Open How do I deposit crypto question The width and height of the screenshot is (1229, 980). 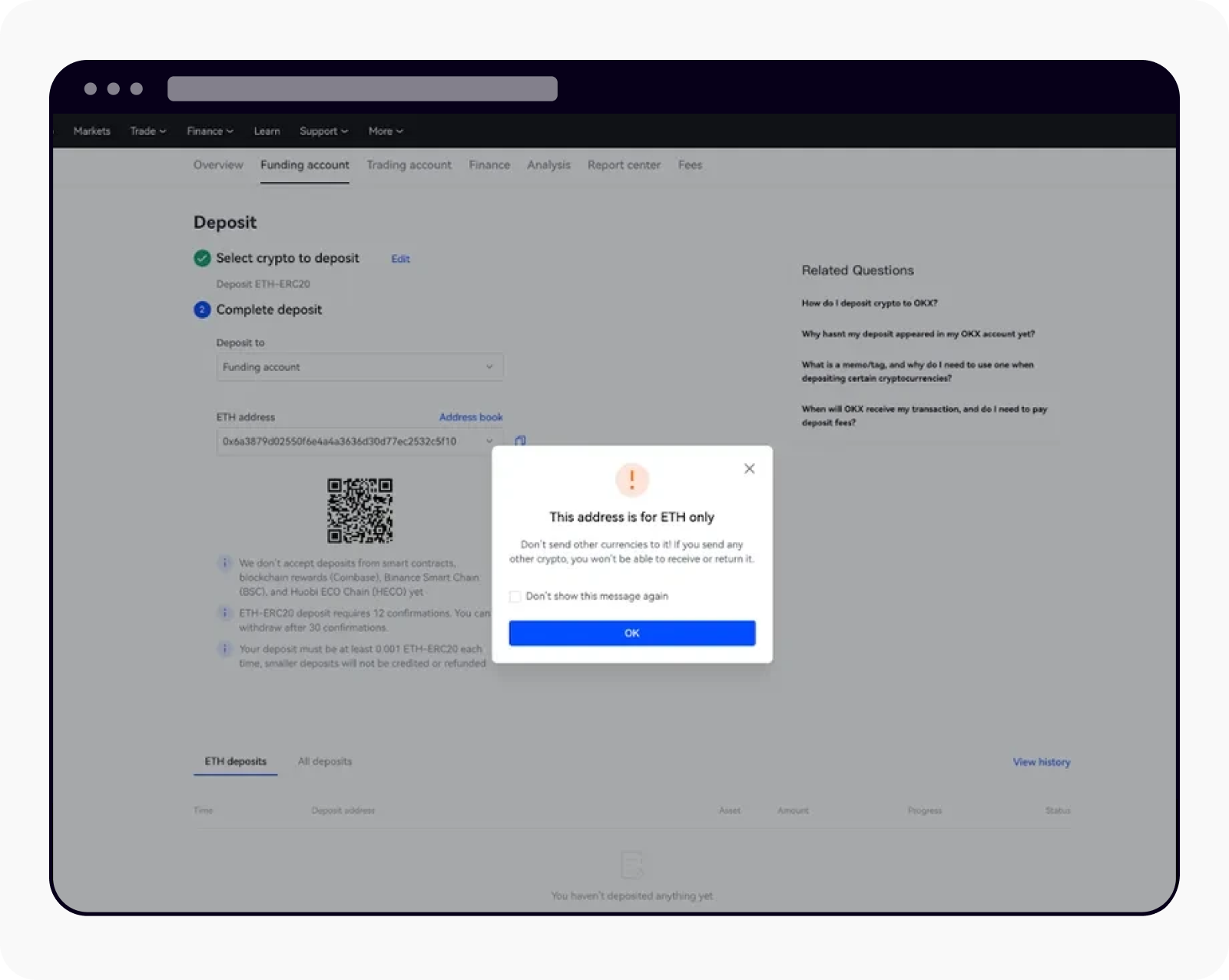[x=870, y=303]
